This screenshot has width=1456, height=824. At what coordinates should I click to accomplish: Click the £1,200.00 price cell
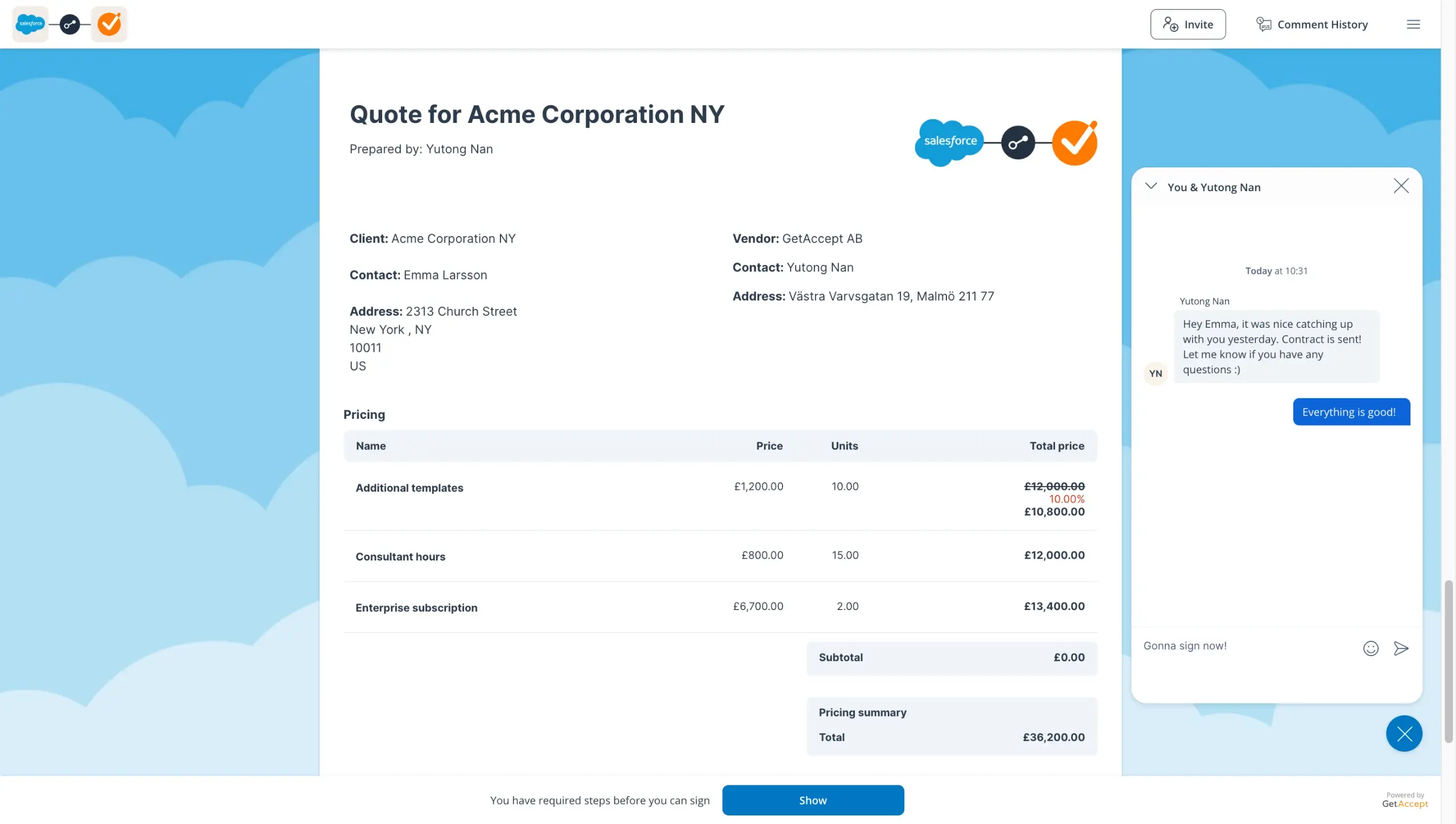click(x=758, y=487)
